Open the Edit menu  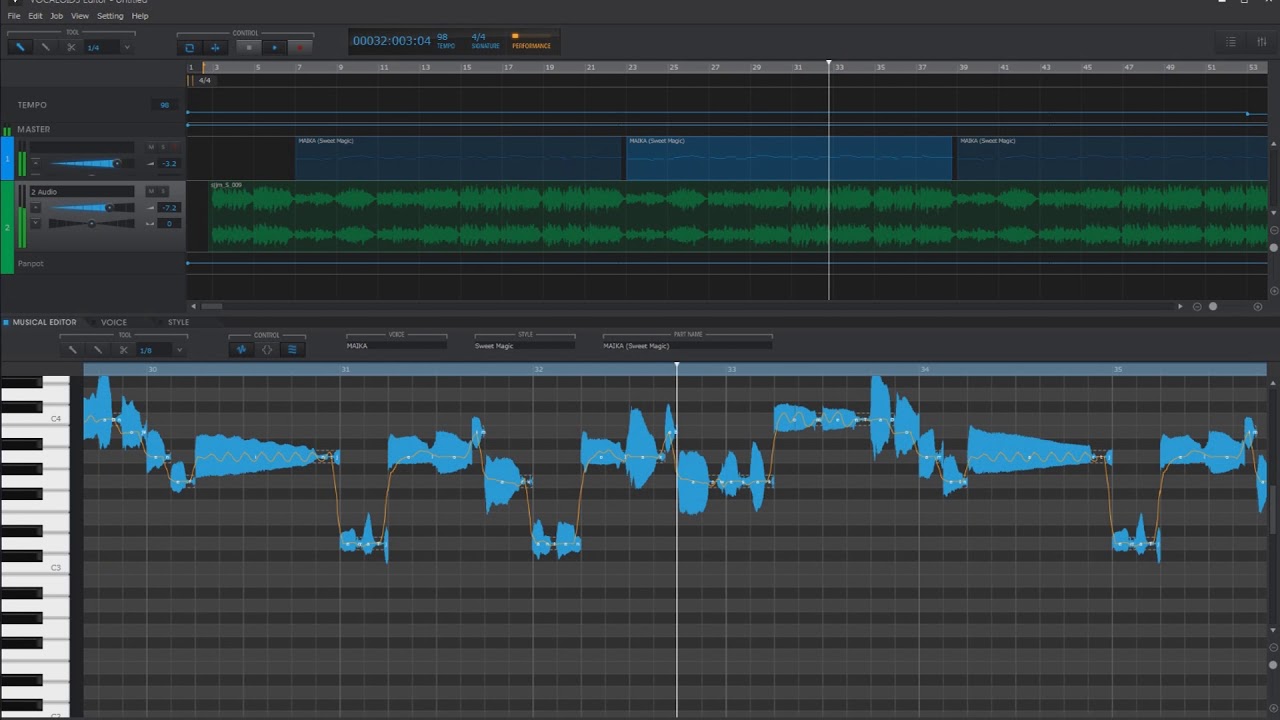tap(35, 16)
